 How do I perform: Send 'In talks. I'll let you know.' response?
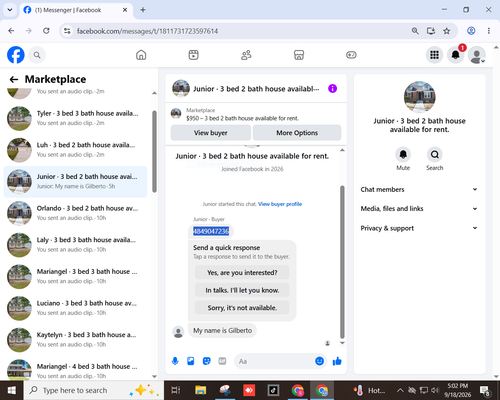pyautogui.click(x=242, y=290)
